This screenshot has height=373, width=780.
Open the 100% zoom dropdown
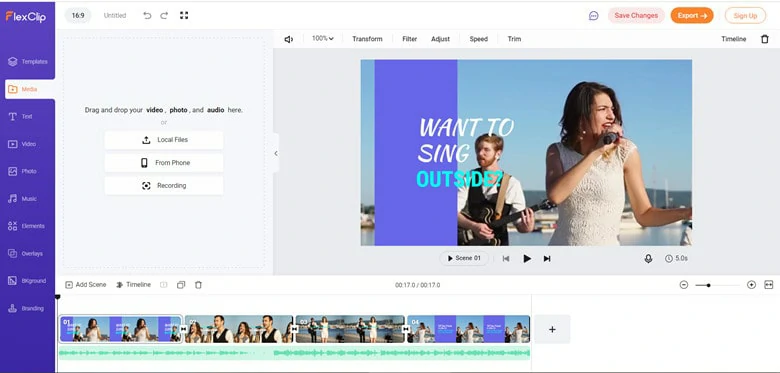[322, 38]
